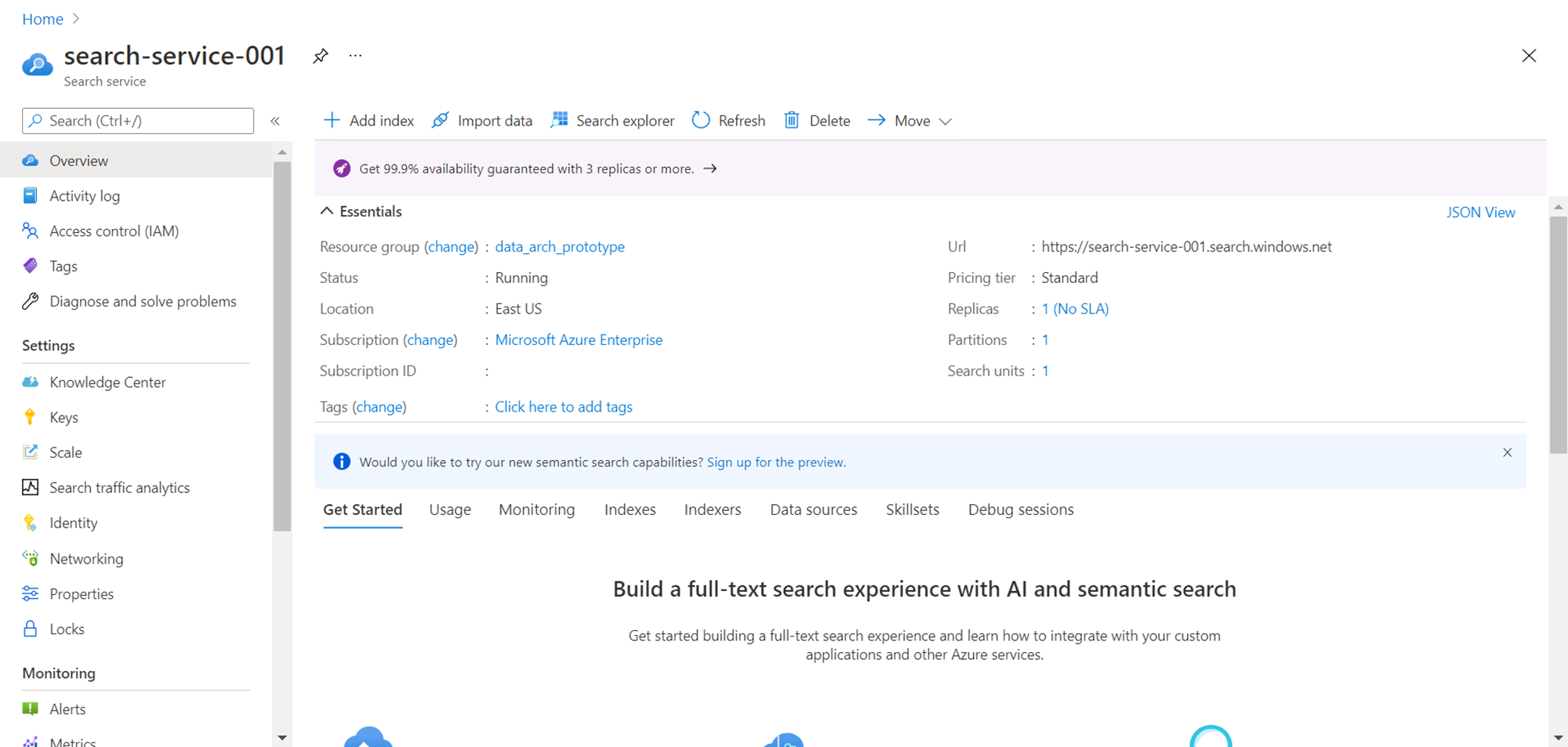The height and width of the screenshot is (747, 1568).
Task: Click the sidebar scroll down arrow
Action: click(282, 738)
